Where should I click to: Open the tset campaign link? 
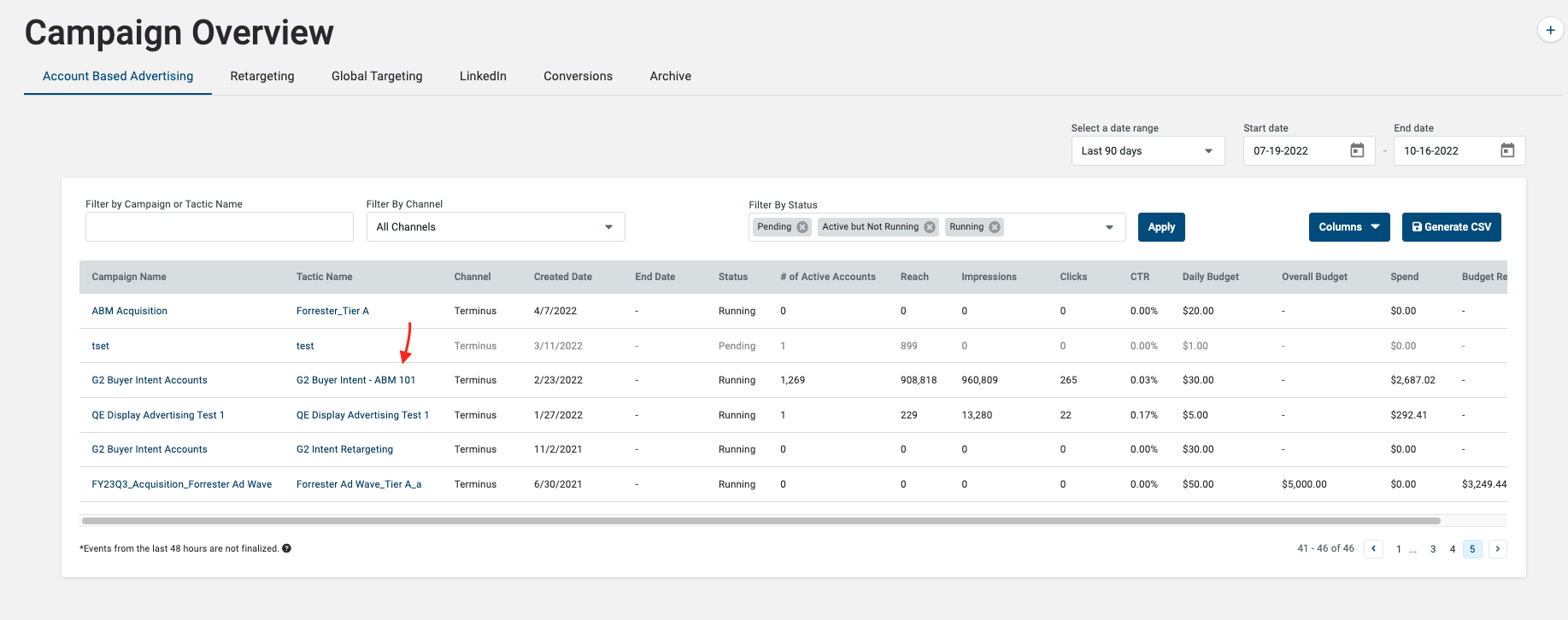[x=101, y=346]
